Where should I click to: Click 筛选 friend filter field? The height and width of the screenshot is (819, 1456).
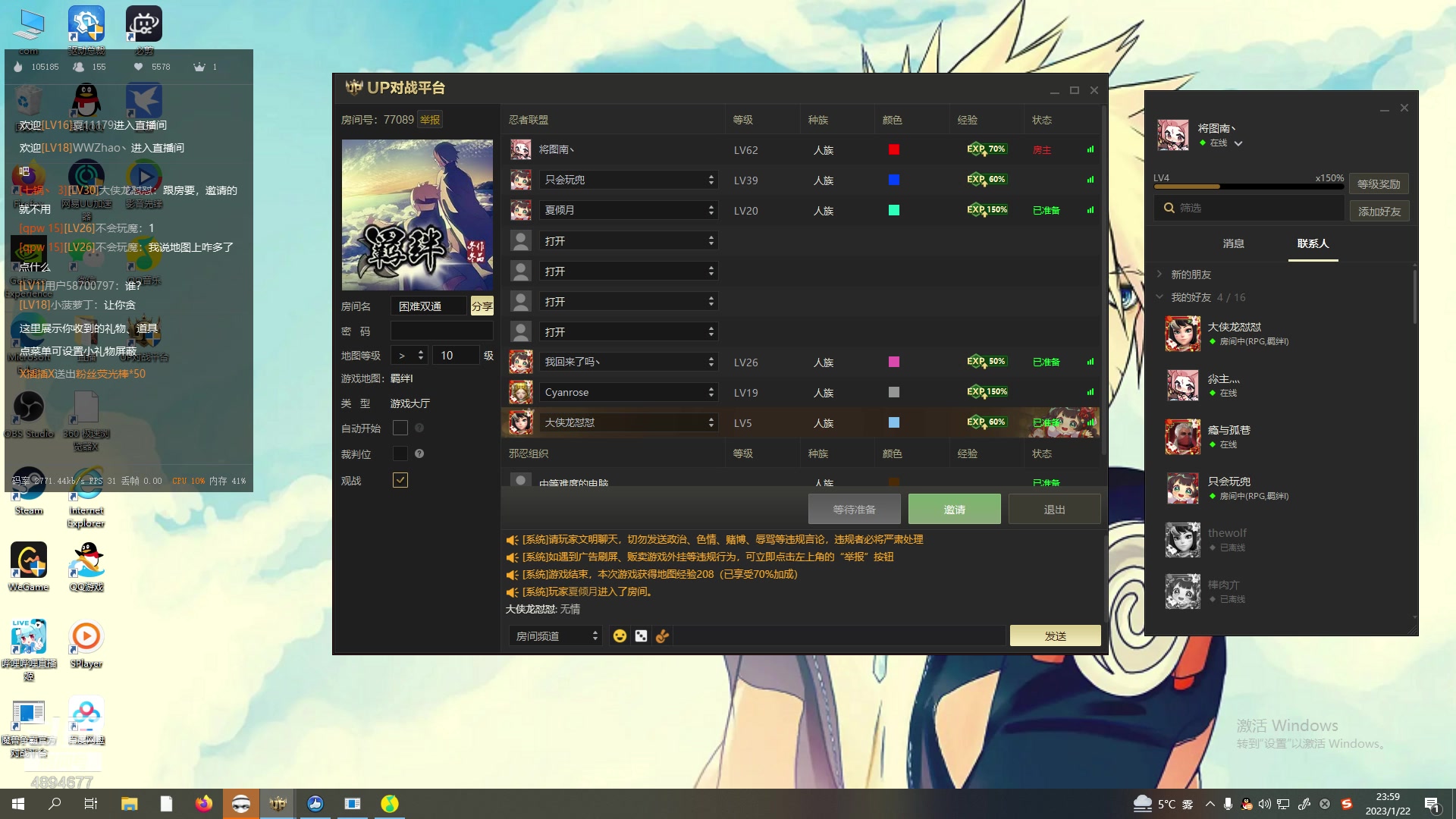tap(1249, 208)
